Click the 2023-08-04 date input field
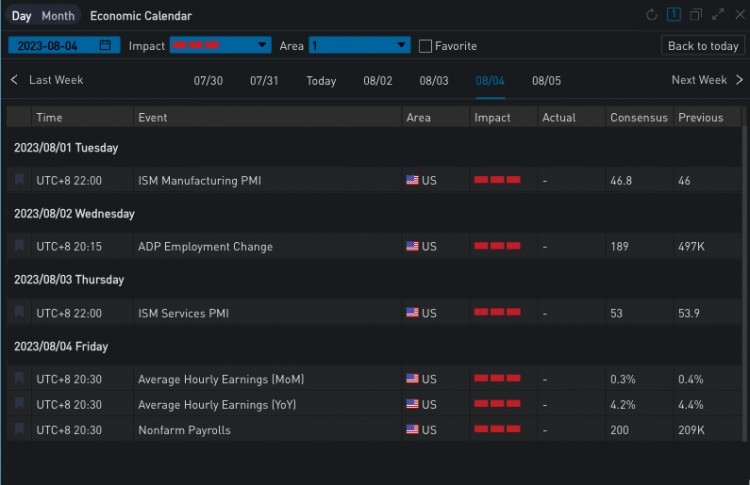The image size is (750, 485). 55,46
